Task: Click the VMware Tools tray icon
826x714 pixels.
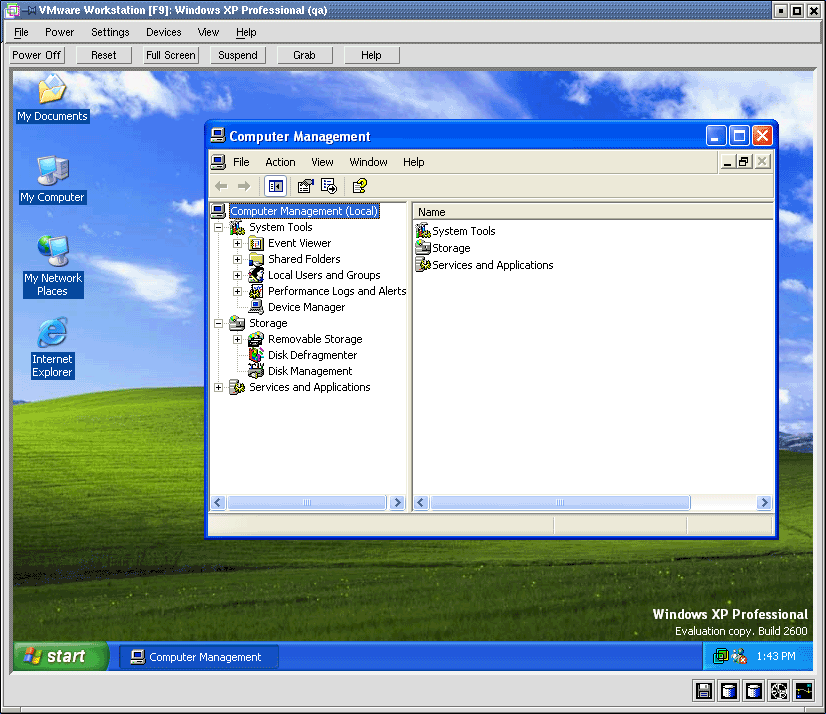Action: (x=720, y=656)
